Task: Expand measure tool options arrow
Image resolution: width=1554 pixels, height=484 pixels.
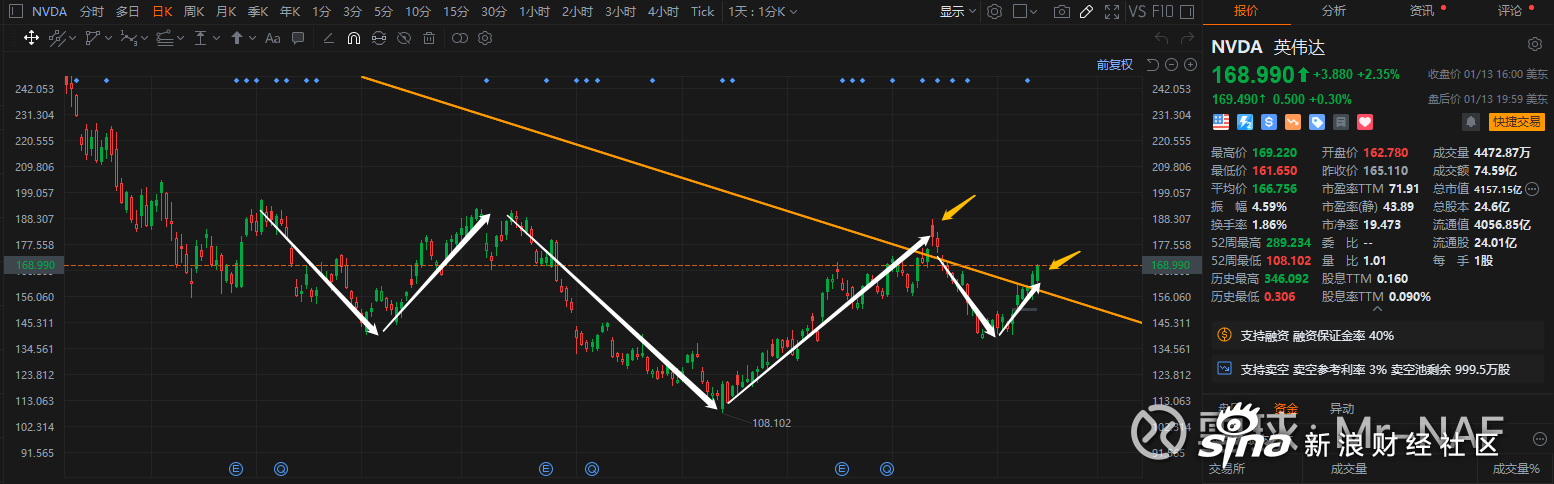Action: [216, 38]
